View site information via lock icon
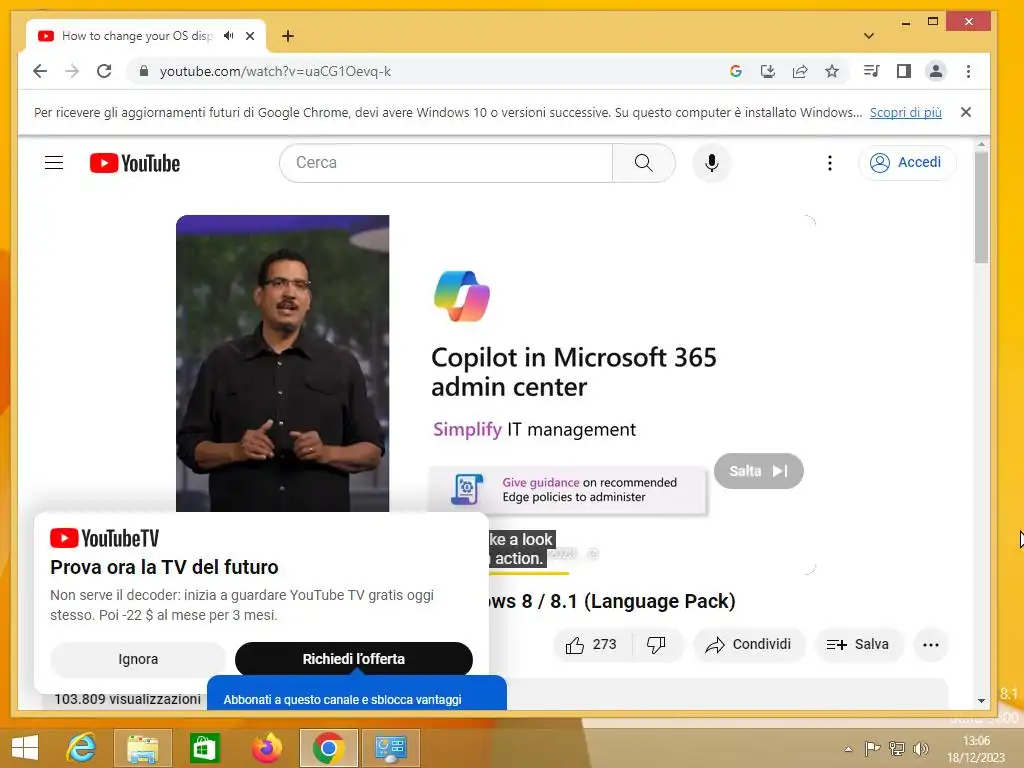The width and height of the screenshot is (1024, 768). click(144, 71)
